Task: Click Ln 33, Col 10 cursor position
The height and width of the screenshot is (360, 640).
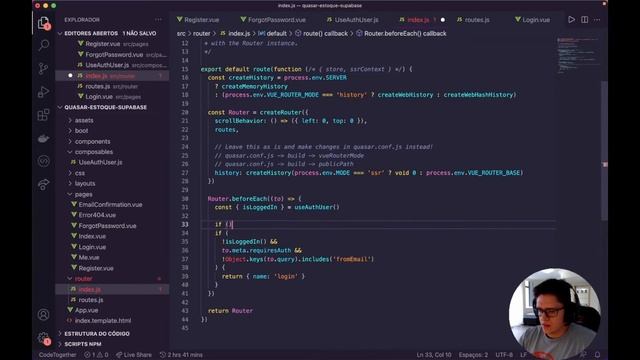Action: [434, 355]
